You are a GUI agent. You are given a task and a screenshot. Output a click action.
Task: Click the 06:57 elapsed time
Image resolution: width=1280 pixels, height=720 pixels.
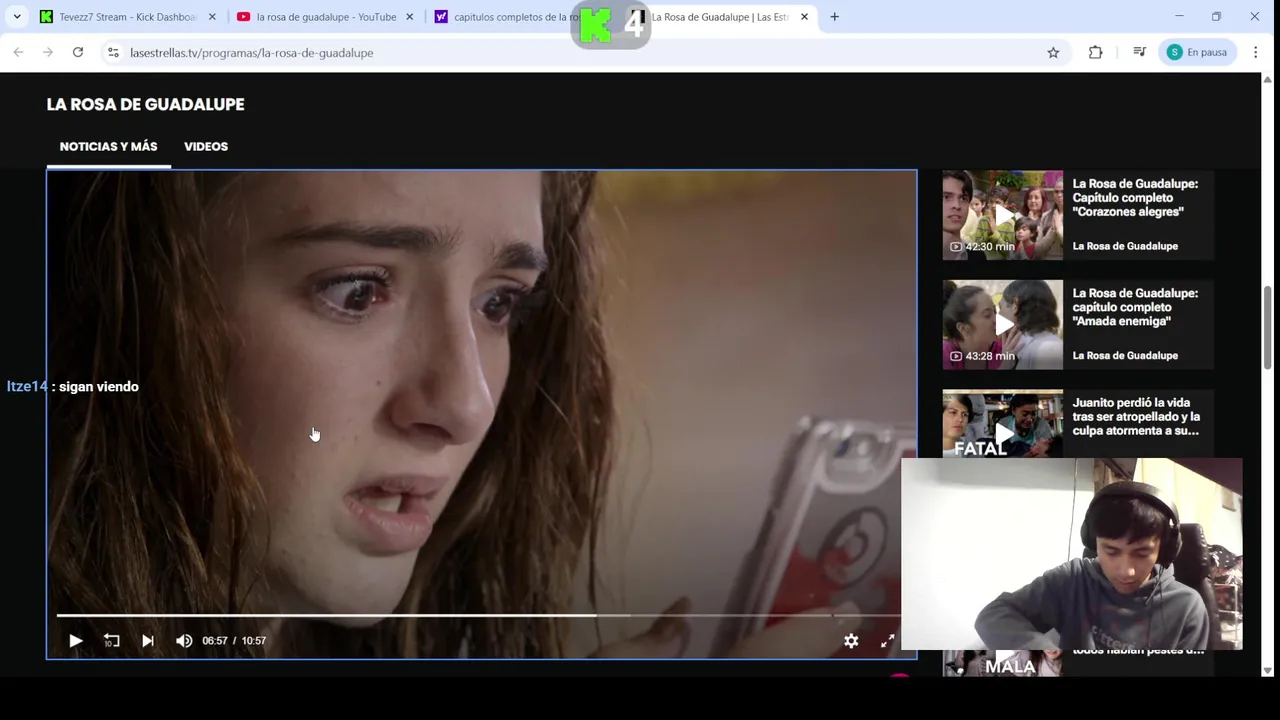point(215,641)
